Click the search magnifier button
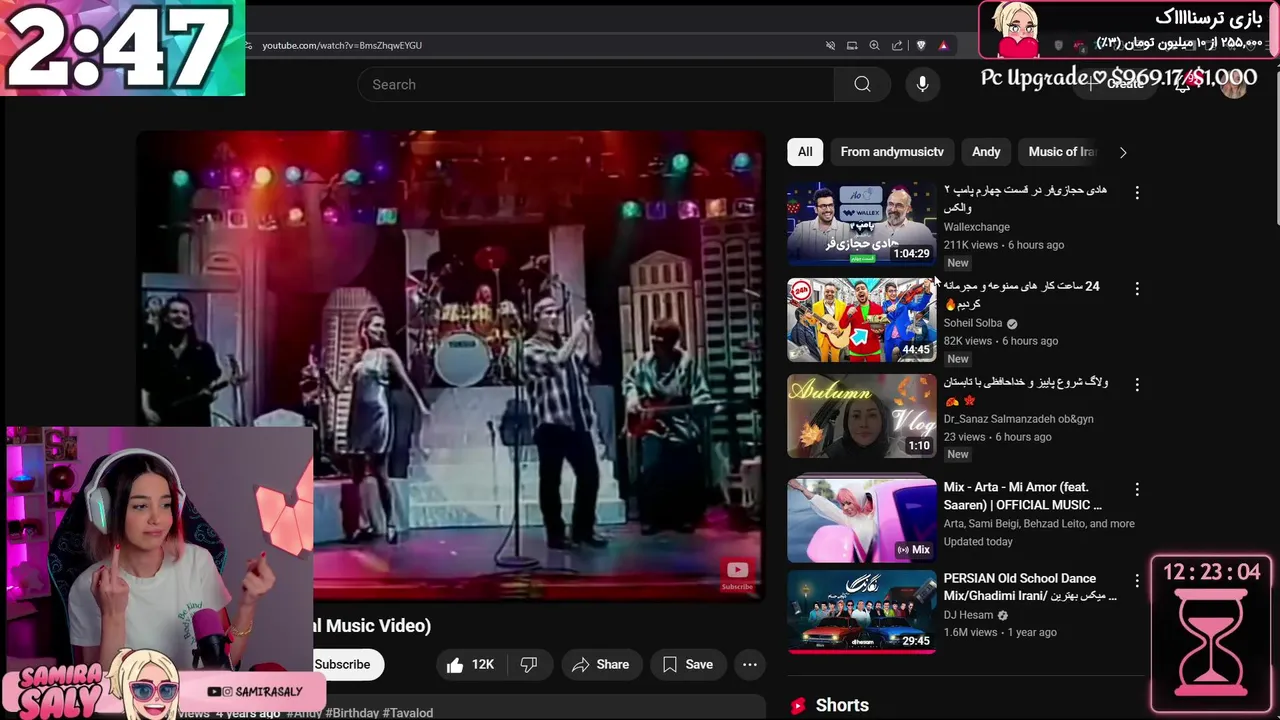Viewport: 1280px width, 720px height. click(x=862, y=85)
